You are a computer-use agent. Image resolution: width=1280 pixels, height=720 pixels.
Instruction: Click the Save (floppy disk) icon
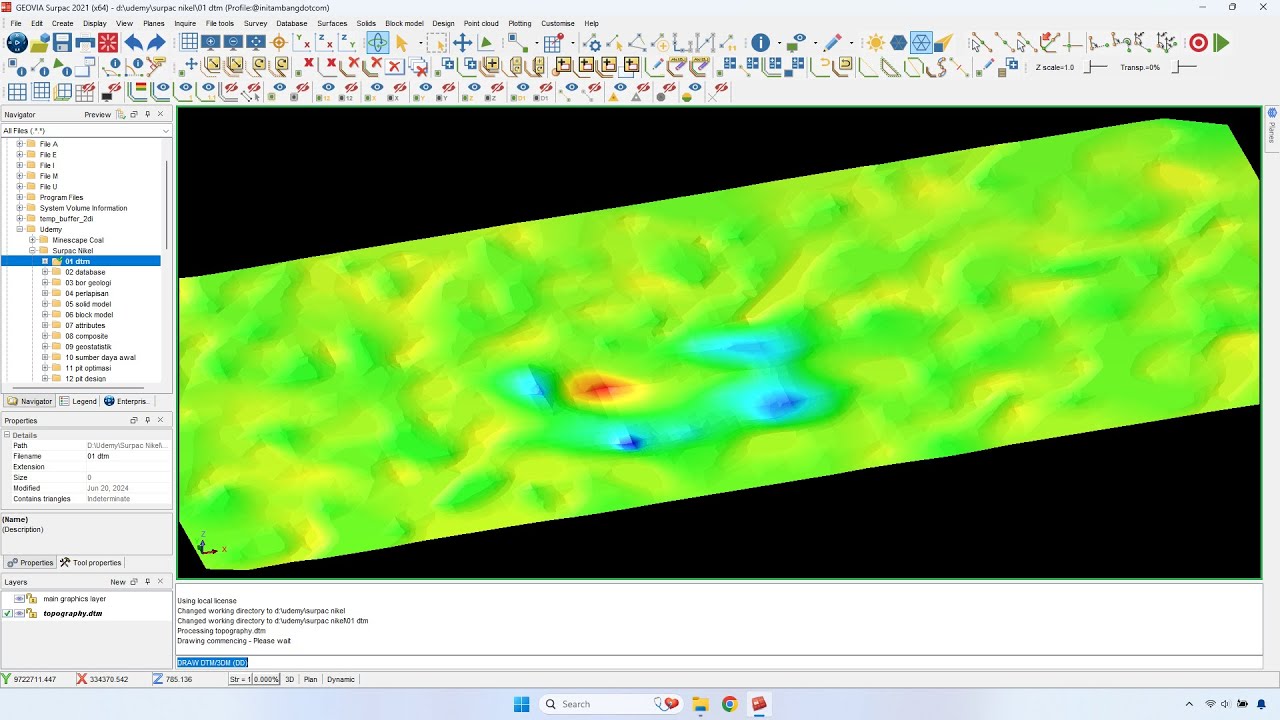tap(62, 43)
